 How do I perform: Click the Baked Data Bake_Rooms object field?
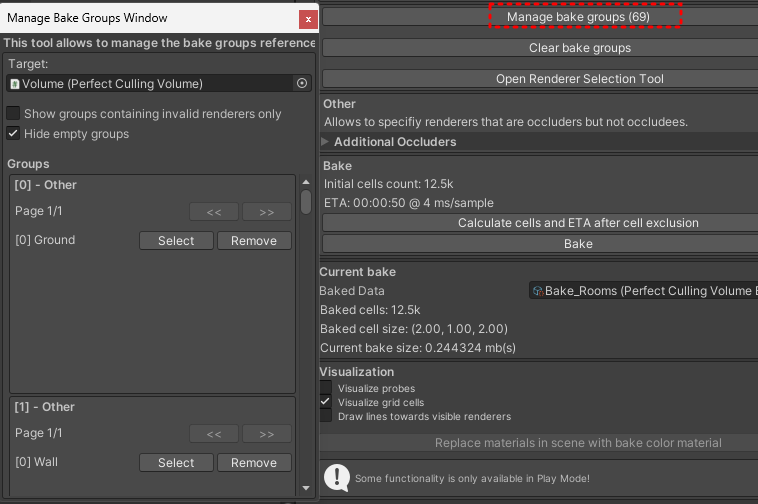point(643,291)
